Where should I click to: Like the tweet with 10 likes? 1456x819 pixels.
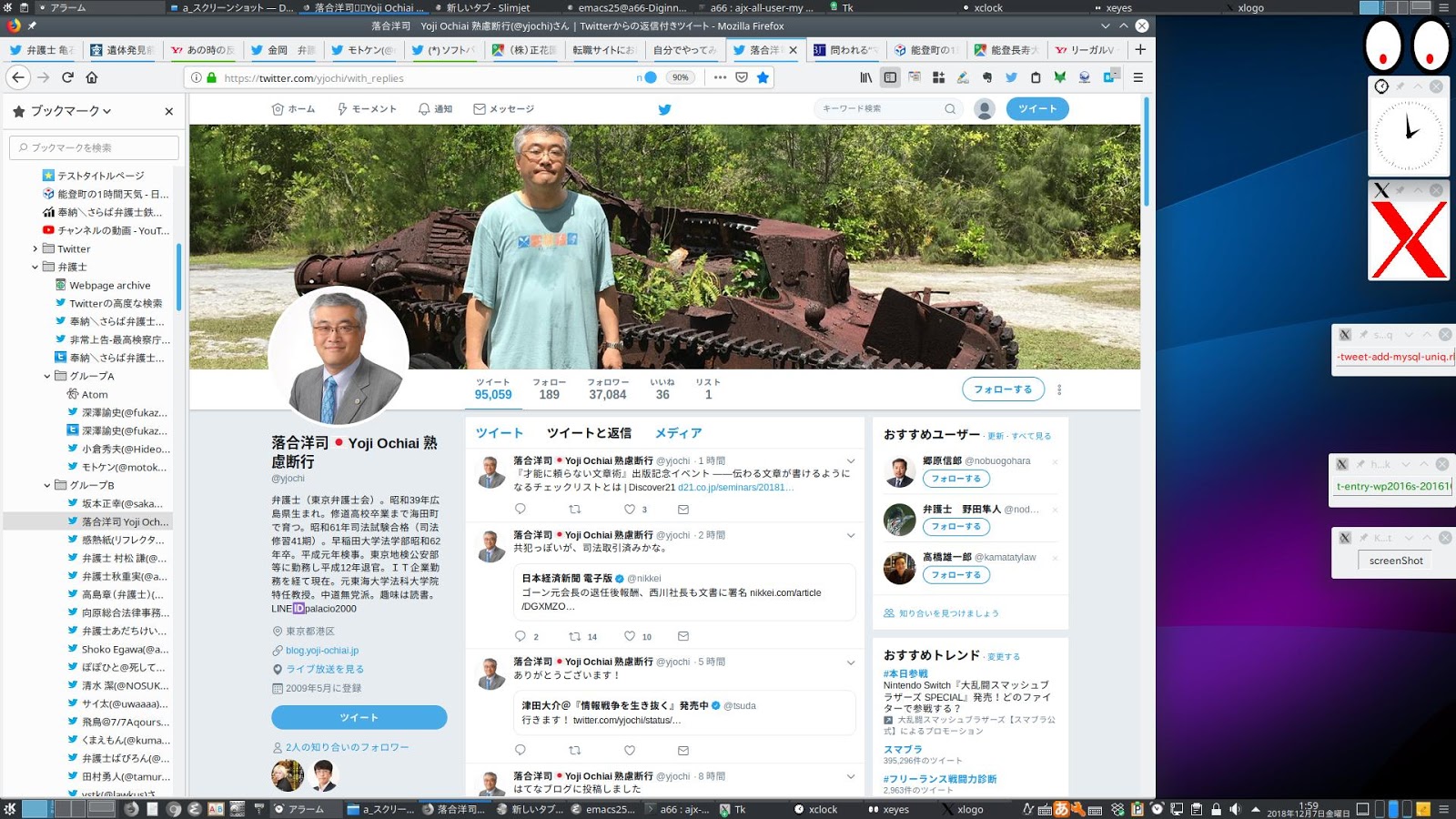(630, 636)
